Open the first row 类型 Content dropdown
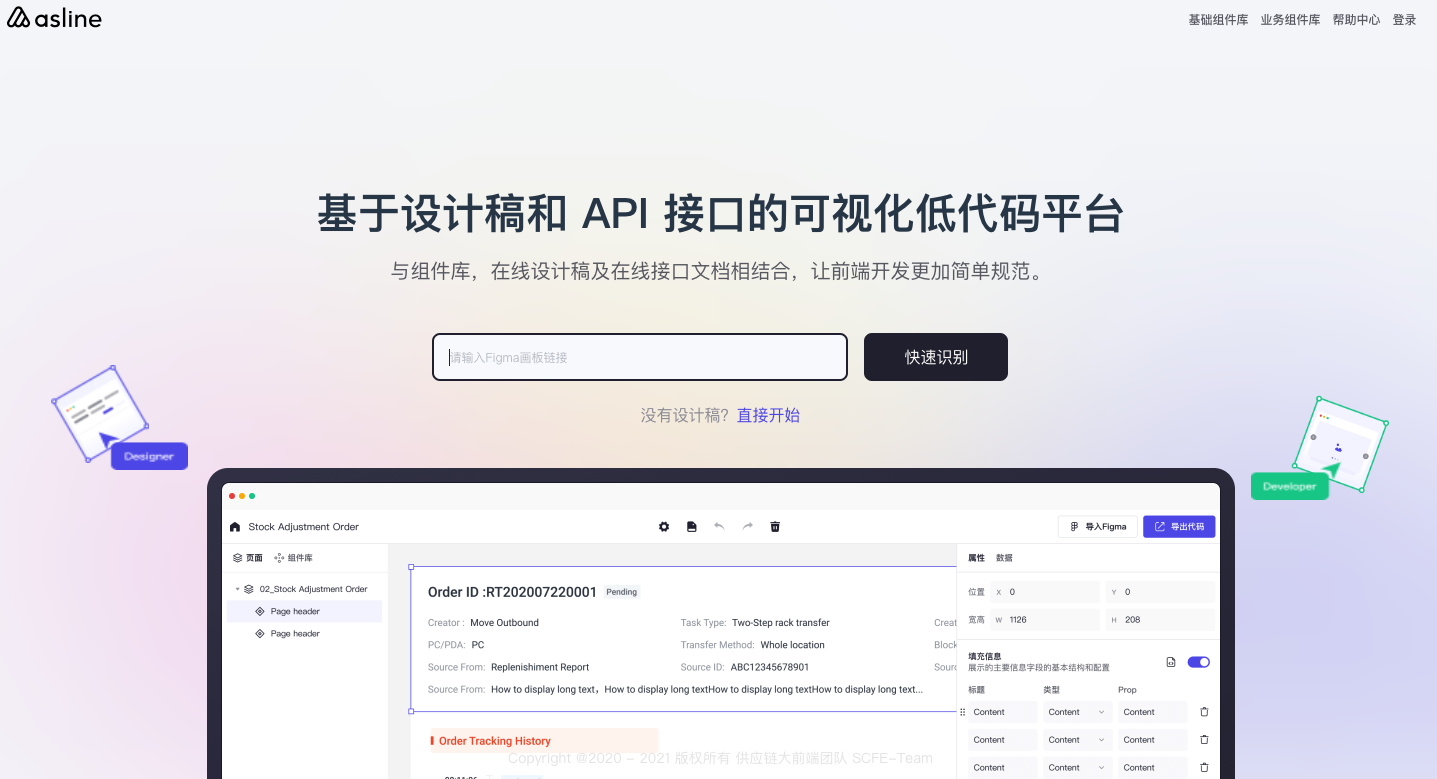The width and height of the screenshot is (1437, 779). point(1076,712)
